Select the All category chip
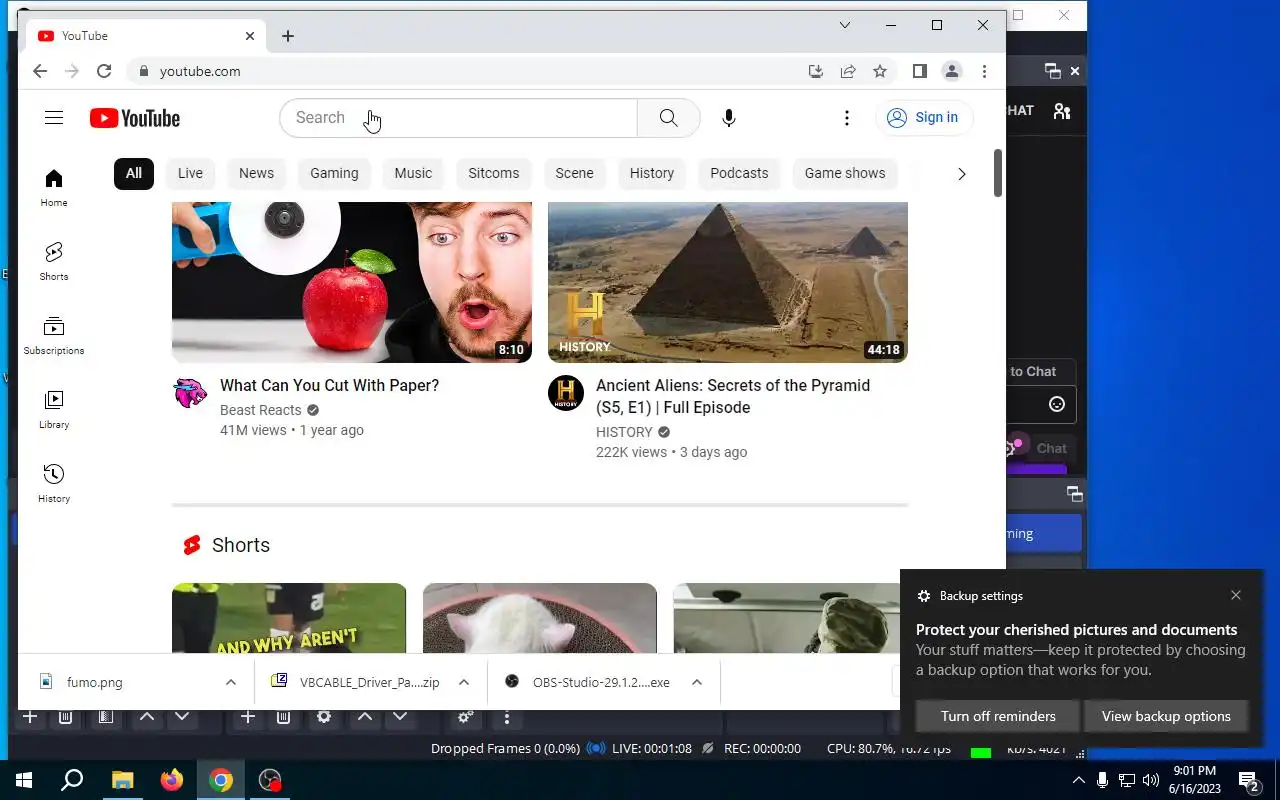 [134, 173]
